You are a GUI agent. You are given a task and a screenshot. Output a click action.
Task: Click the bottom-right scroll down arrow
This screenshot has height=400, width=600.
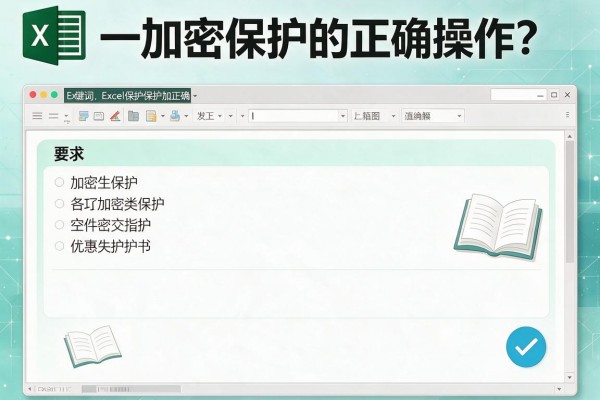(x=559, y=389)
